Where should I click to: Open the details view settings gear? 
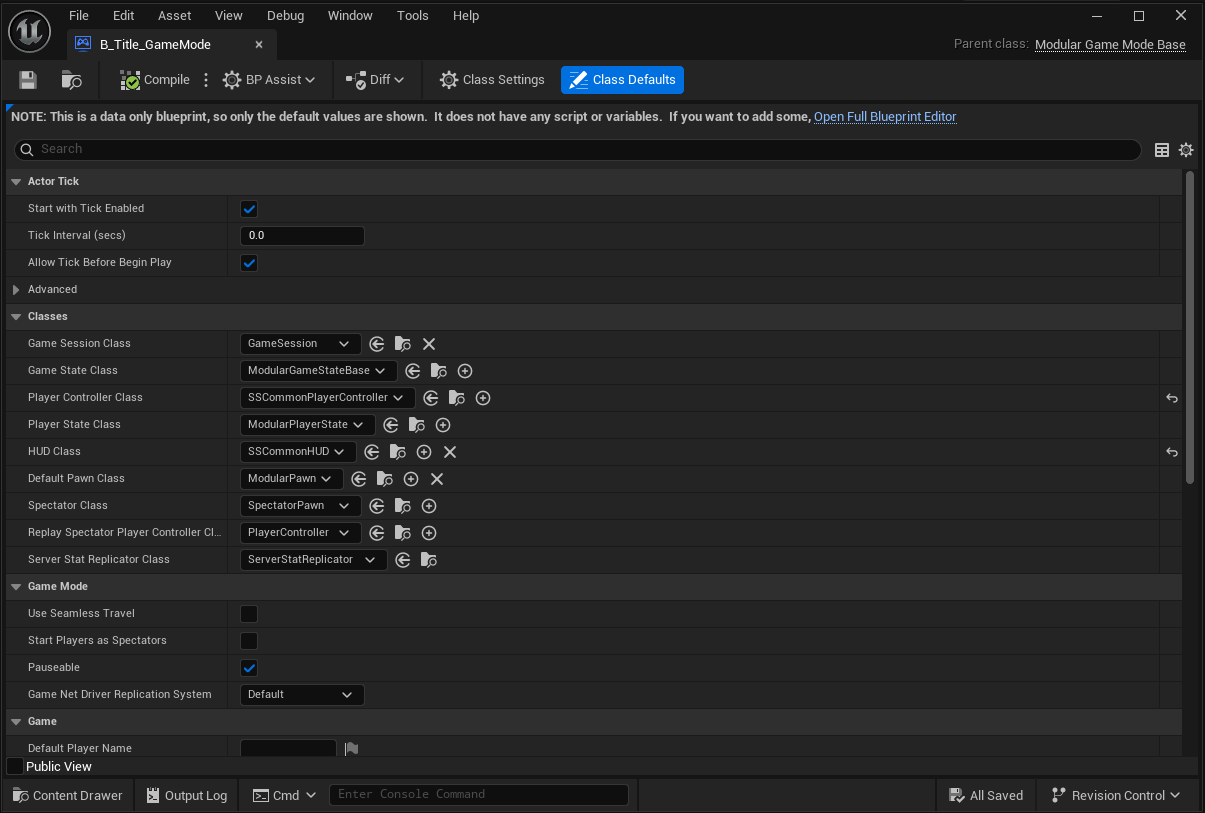coord(1186,149)
